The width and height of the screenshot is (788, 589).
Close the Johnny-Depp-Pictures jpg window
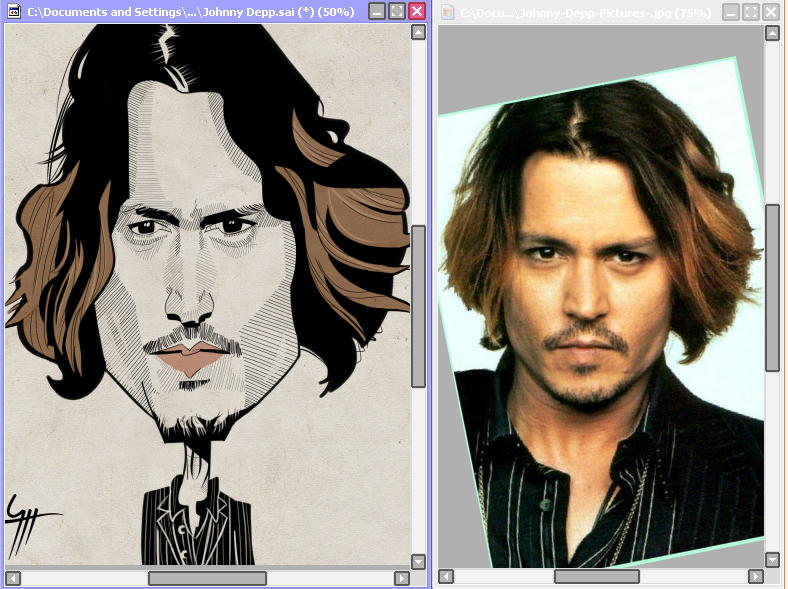click(x=771, y=12)
